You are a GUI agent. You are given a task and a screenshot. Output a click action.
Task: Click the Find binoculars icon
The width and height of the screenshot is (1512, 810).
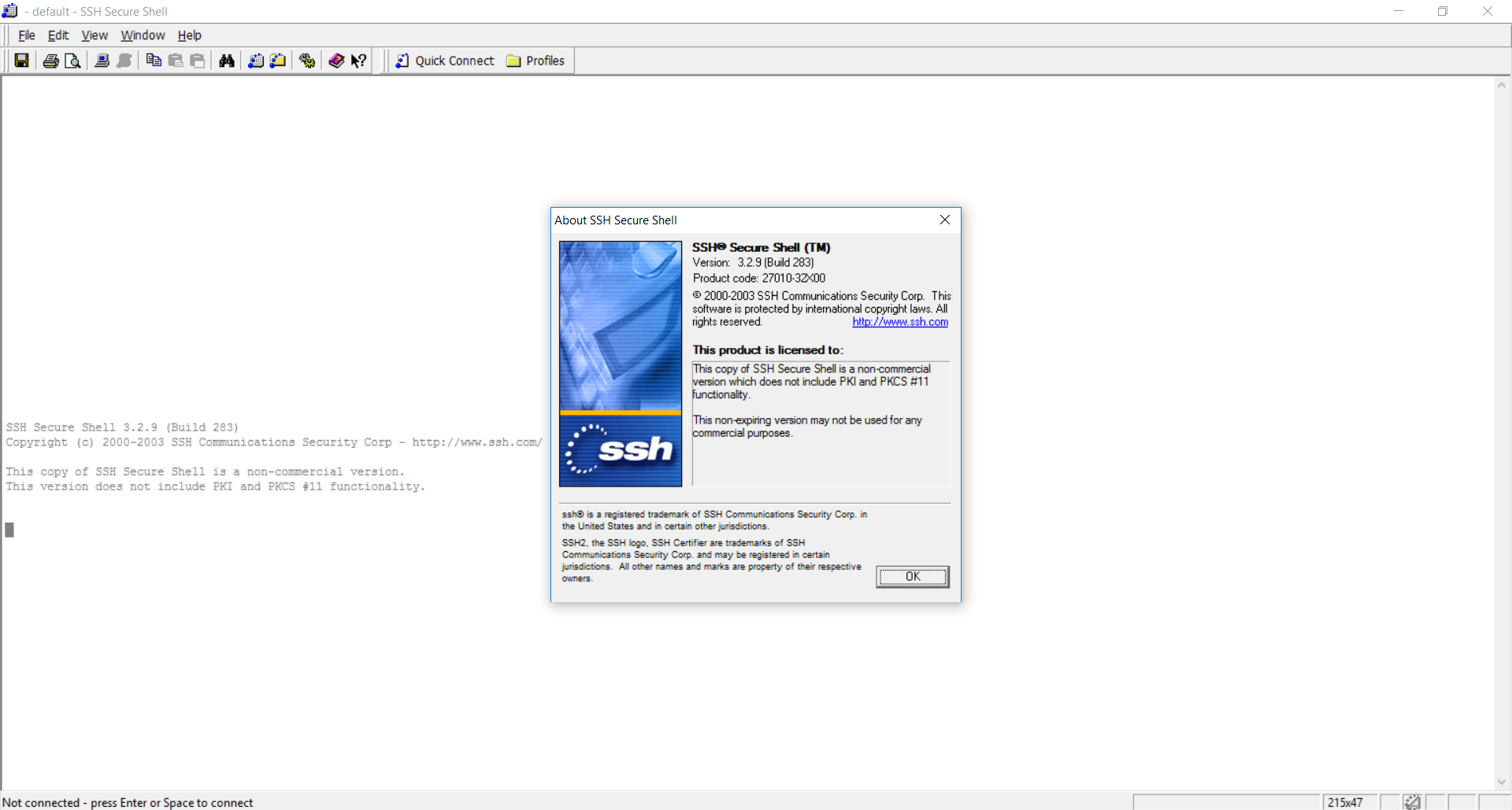point(227,61)
